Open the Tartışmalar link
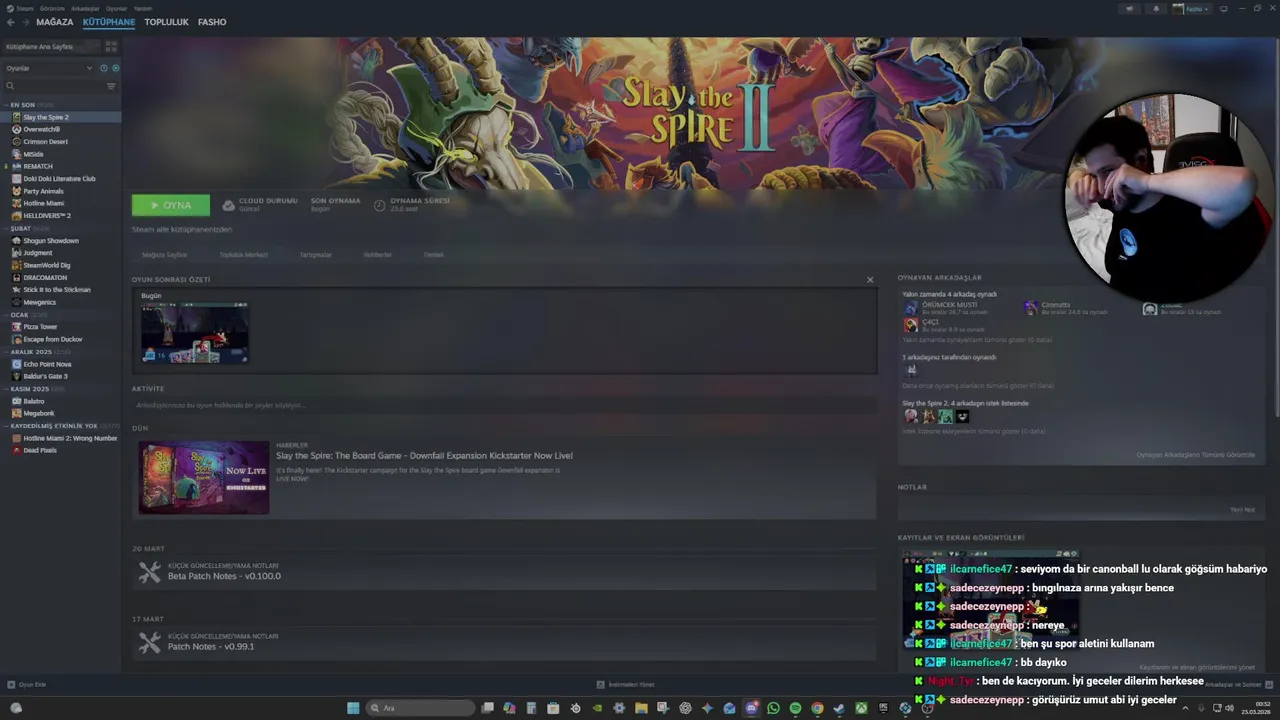 point(315,255)
